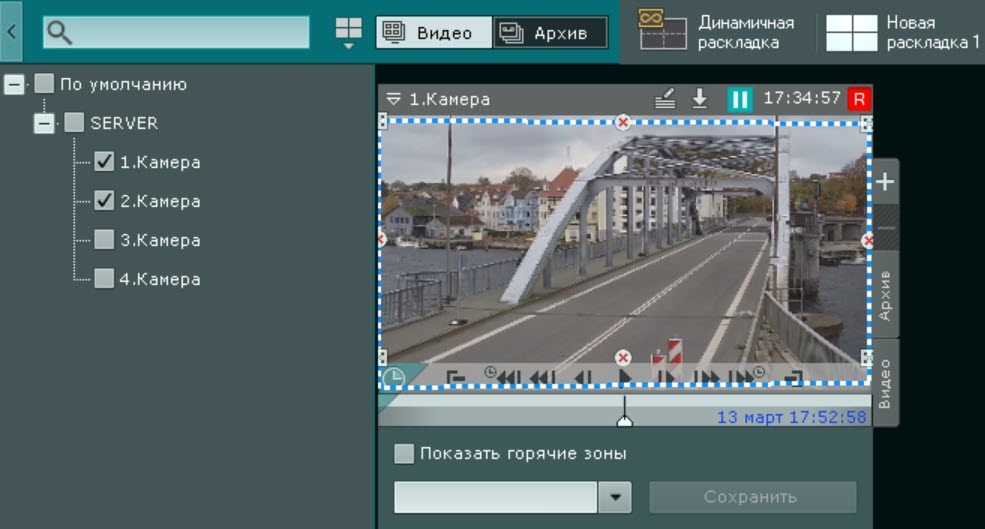Select the Видео tab in top bar
The width and height of the screenshot is (985, 529).
click(434, 33)
